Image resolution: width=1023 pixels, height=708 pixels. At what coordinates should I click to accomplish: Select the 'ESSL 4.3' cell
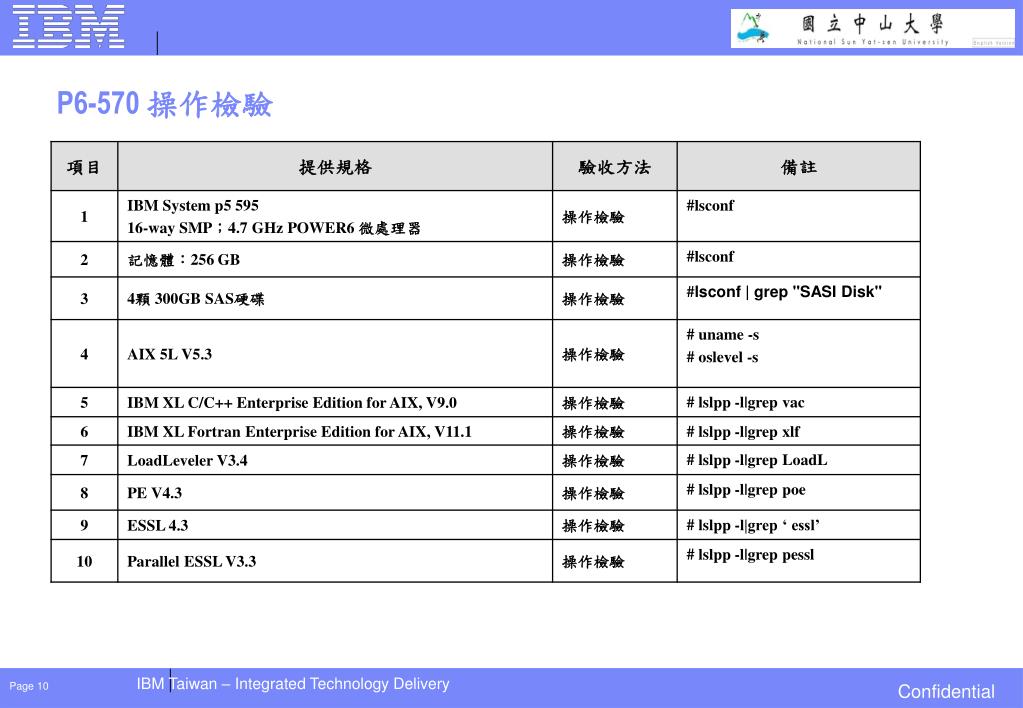click(335, 525)
